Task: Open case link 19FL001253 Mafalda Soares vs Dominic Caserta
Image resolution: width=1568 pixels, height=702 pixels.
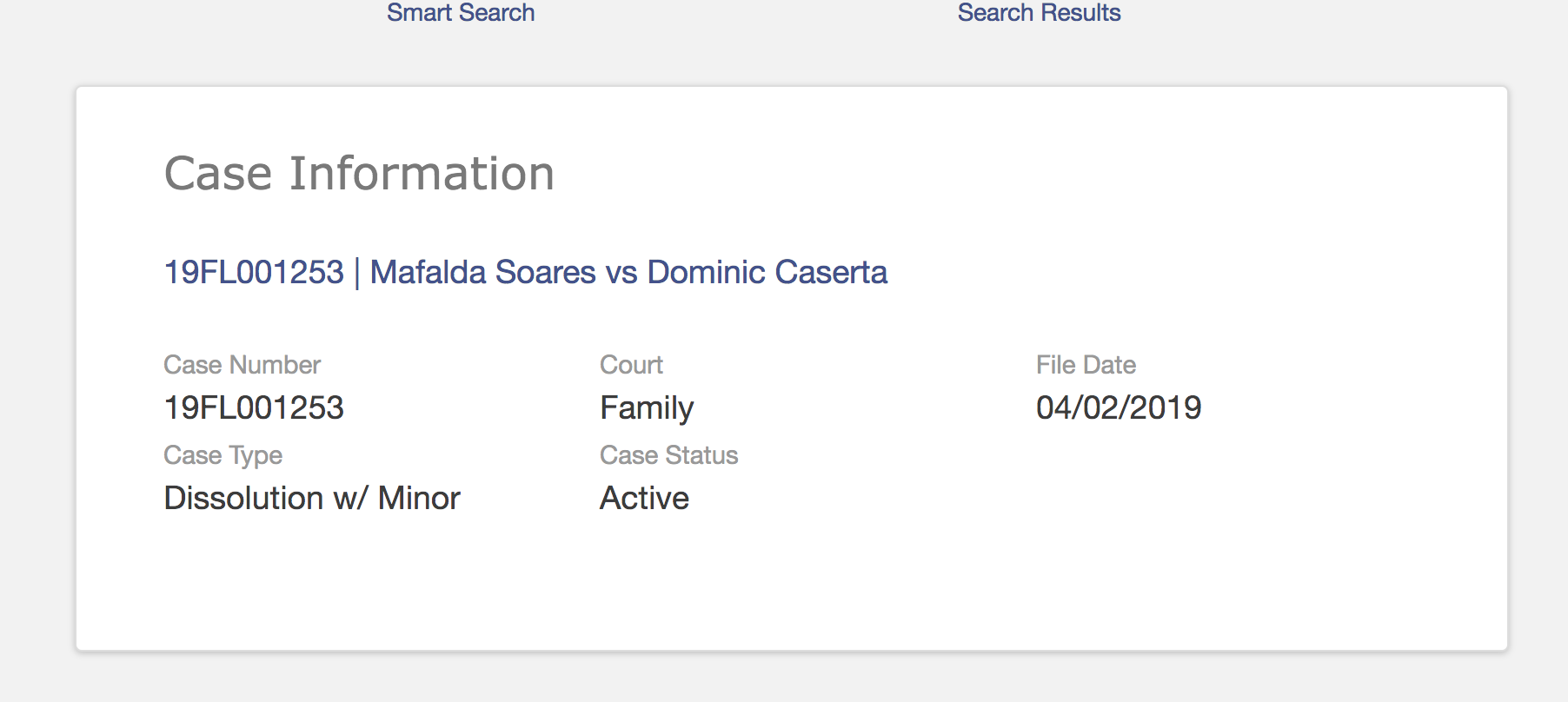Action: click(x=526, y=272)
